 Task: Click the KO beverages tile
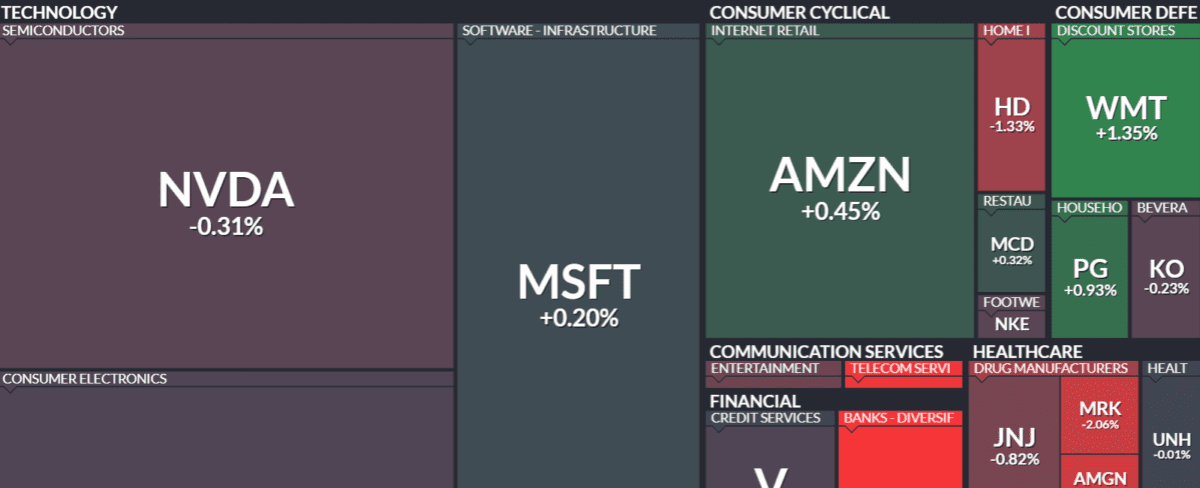1166,277
